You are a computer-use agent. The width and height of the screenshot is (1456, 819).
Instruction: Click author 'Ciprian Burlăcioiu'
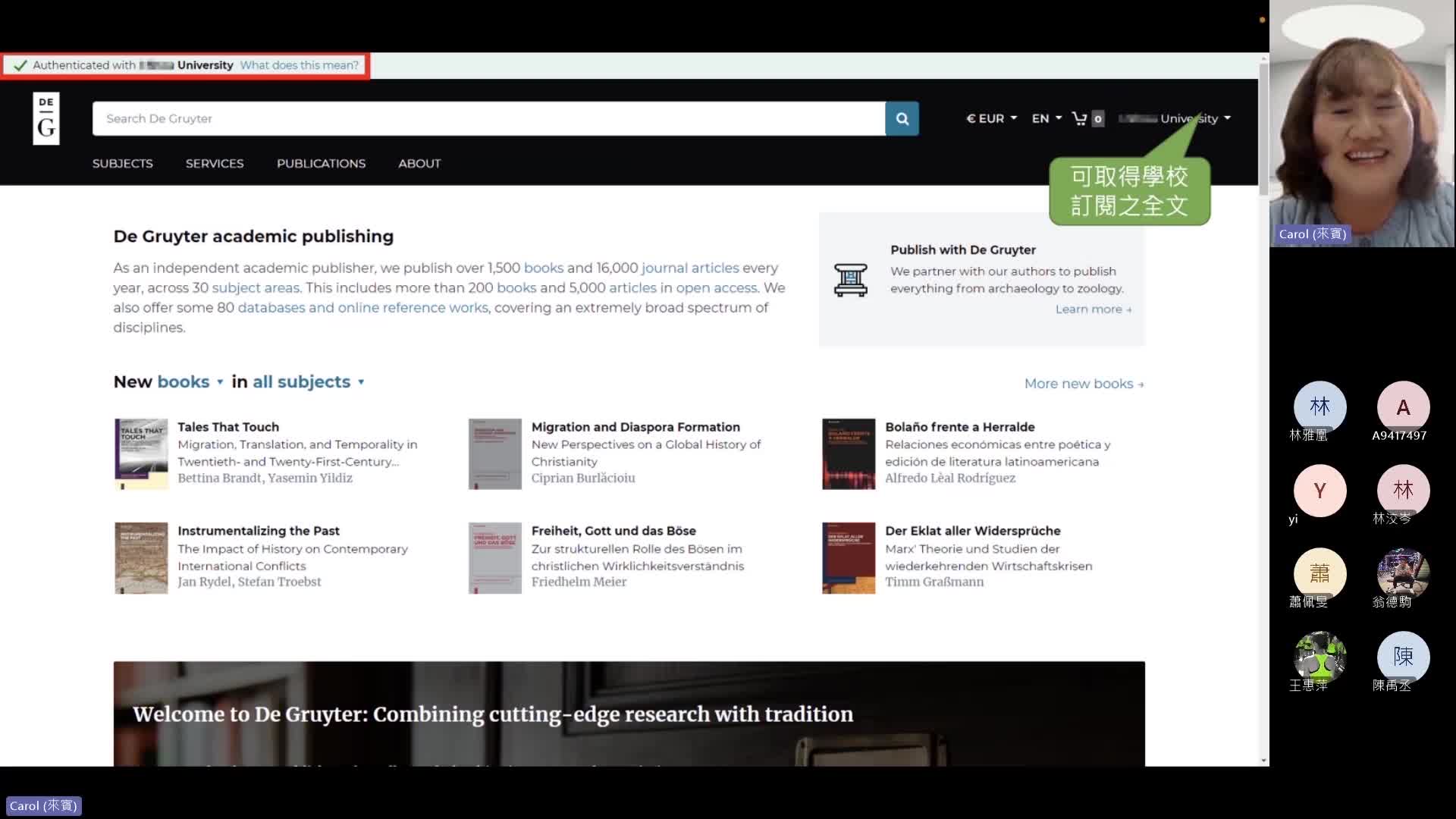(583, 478)
